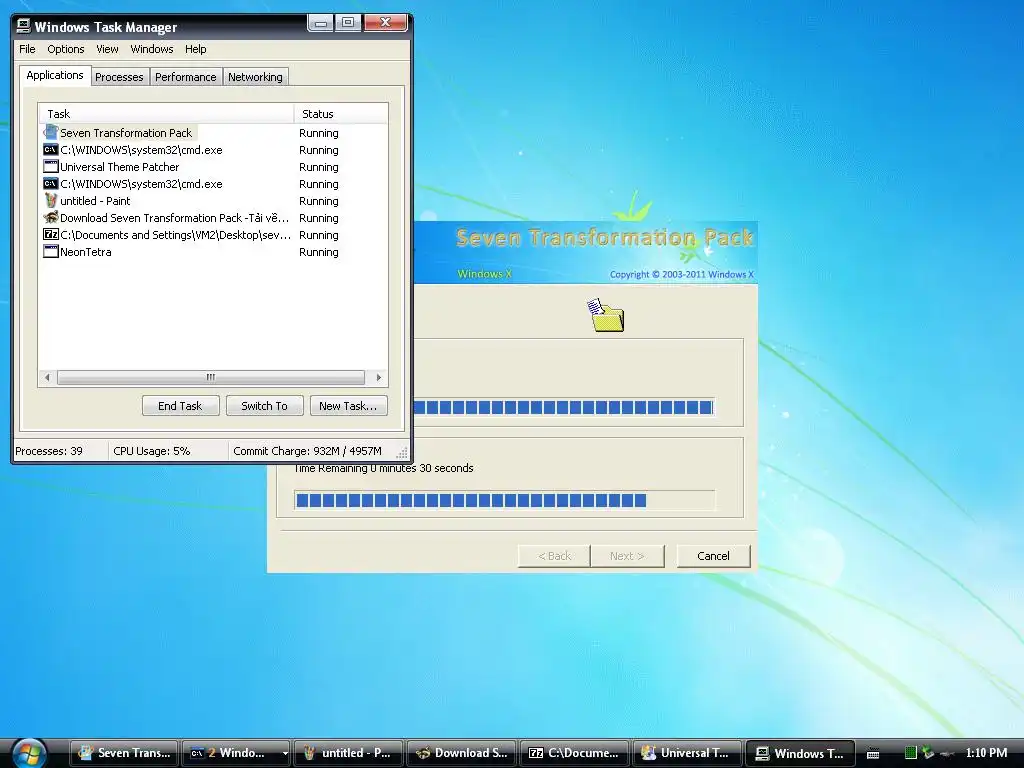Click the Switch To button
This screenshot has width=1024, height=768.
pyautogui.click(x=264, y=406)
